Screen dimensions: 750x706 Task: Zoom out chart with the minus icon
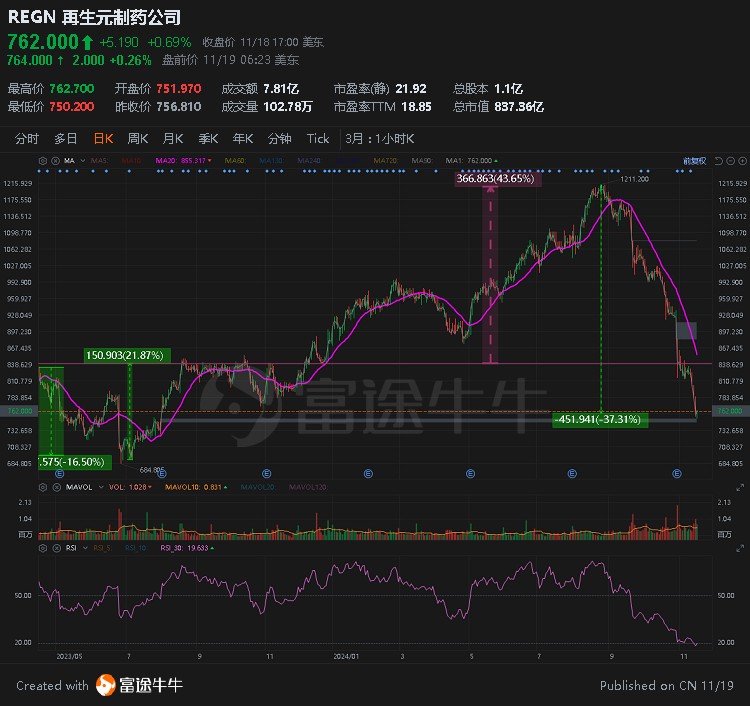click(x=730, y=161)
